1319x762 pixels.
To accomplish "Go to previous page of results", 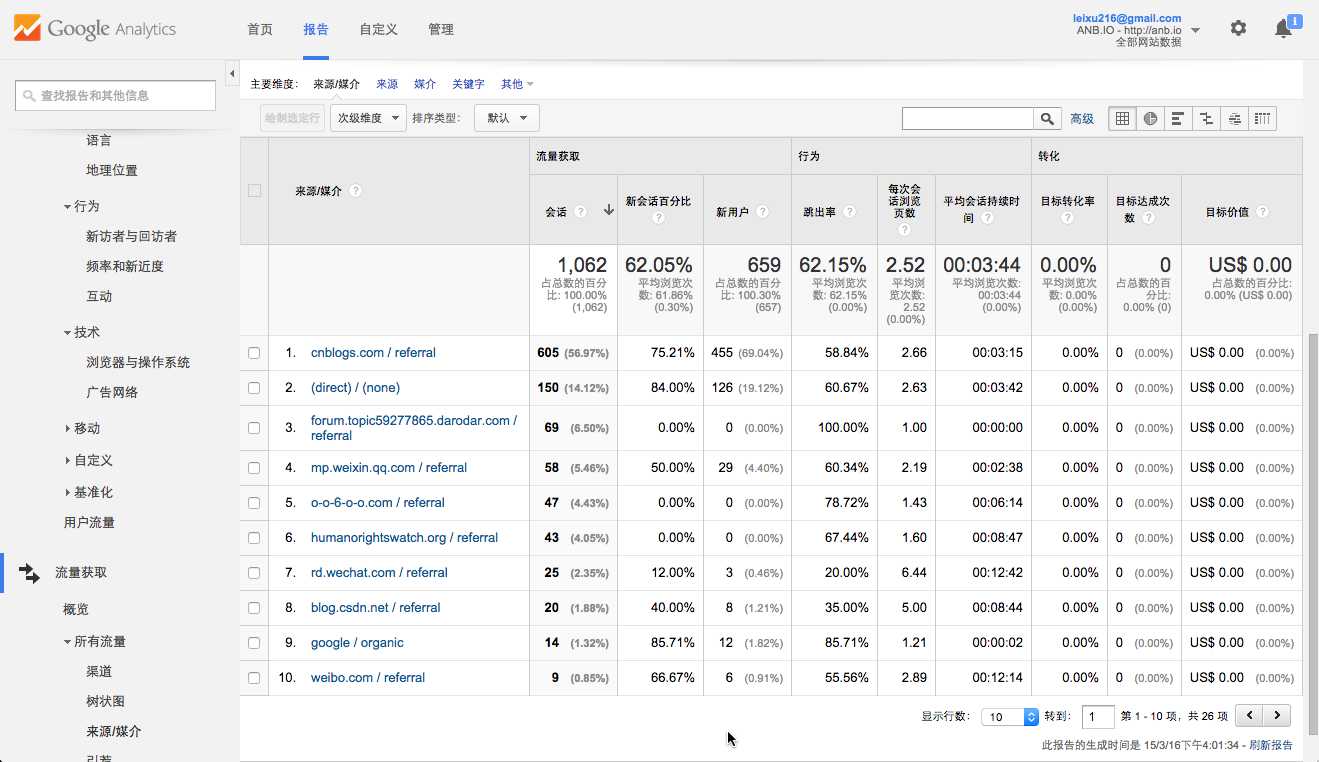I will coord(1249,716).
